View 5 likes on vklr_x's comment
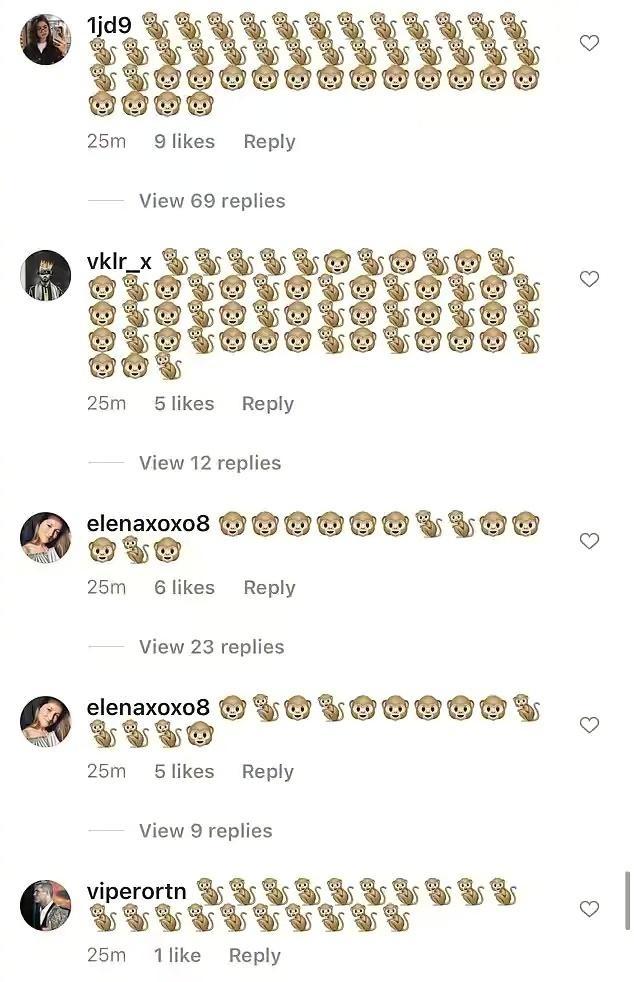Viewport: 634px width, 982px height. [184, 404]
